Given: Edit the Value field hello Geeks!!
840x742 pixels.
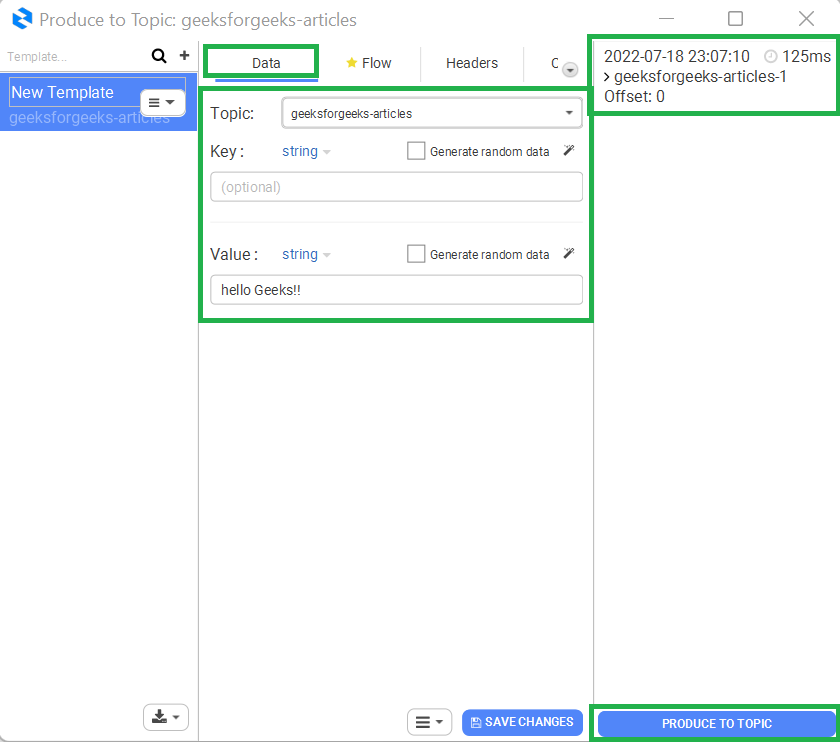Looking at the screenshot, I should pos(396,290).
